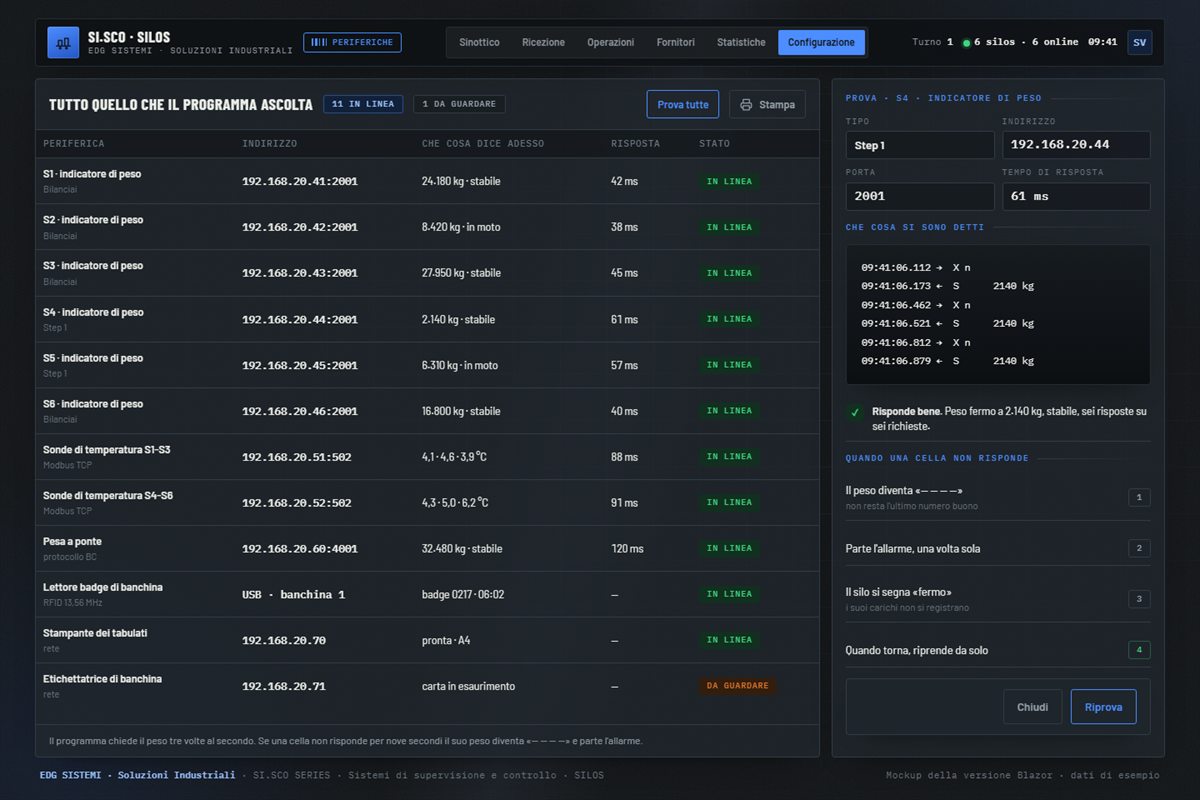Image resolution: width=1200 pixels, height=800 pixels.
Task: Click the 6.310 kg · in moto value
Action: click(460, 365)
